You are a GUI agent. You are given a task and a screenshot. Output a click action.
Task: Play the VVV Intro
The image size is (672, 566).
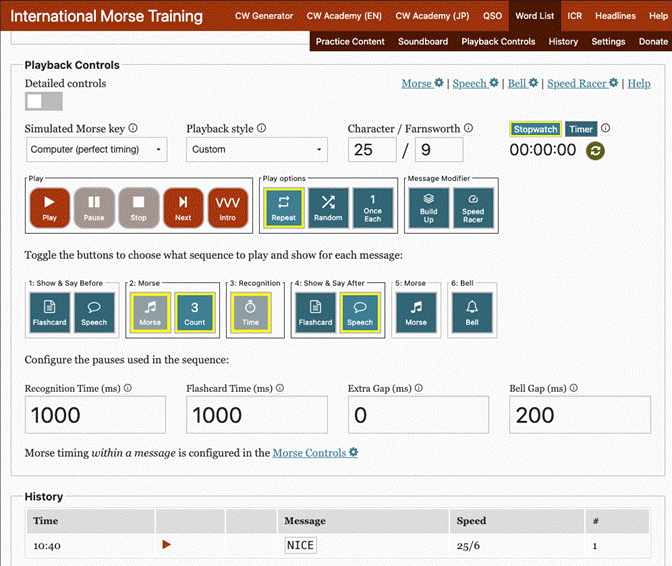228,207
